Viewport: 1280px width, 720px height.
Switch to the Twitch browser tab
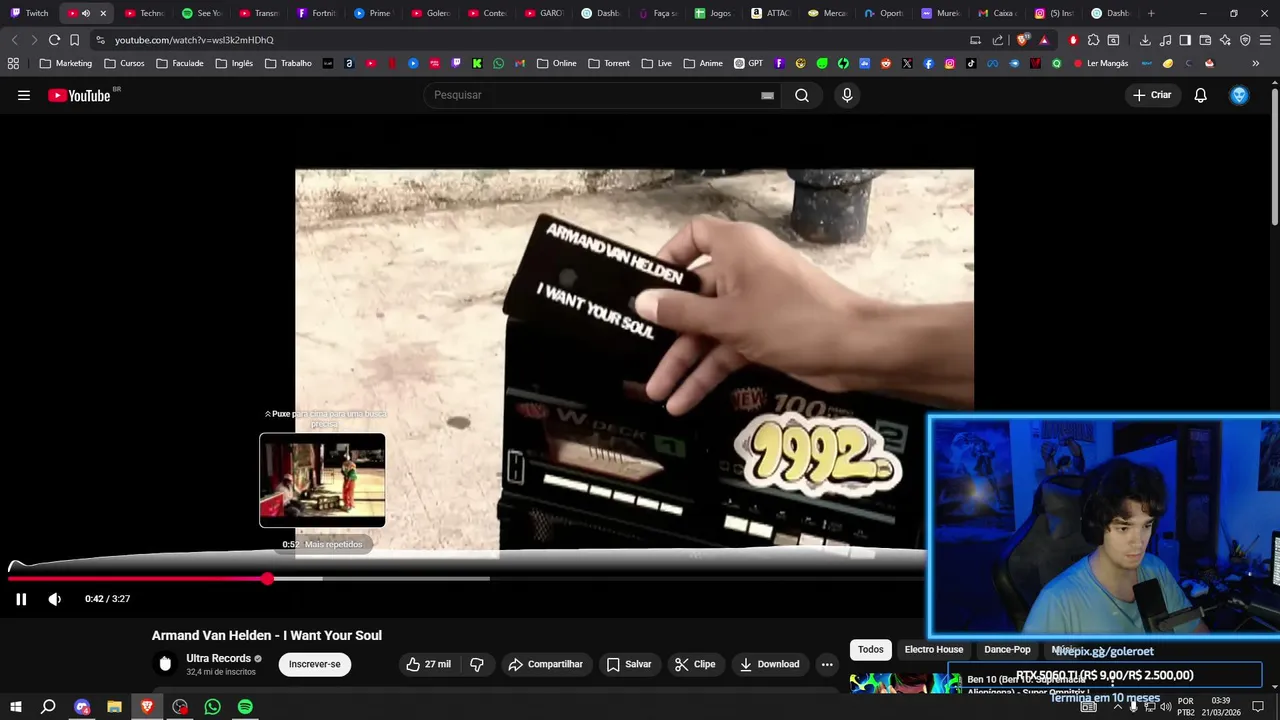[29, 13]
